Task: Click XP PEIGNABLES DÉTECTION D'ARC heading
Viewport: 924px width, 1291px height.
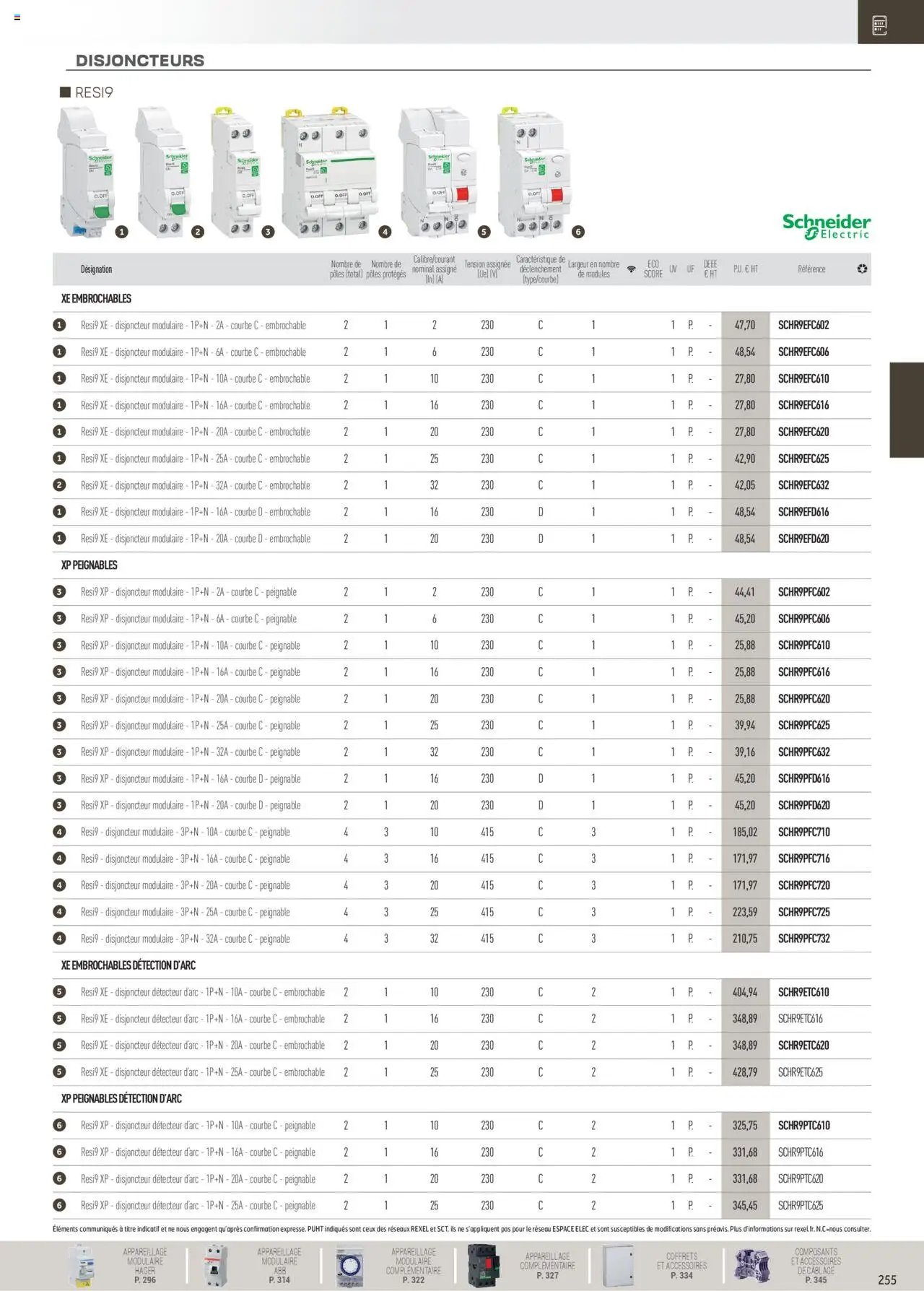Action: click(x=121, y=1099)
